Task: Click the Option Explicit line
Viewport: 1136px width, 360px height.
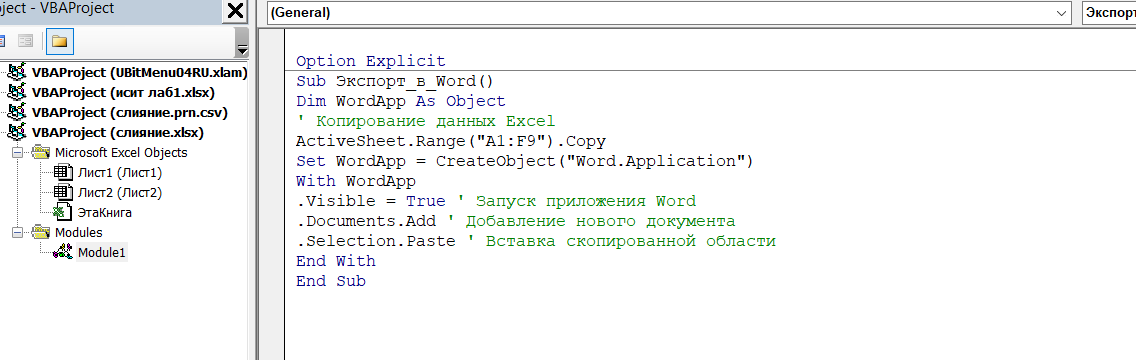Action: [371, 62]
